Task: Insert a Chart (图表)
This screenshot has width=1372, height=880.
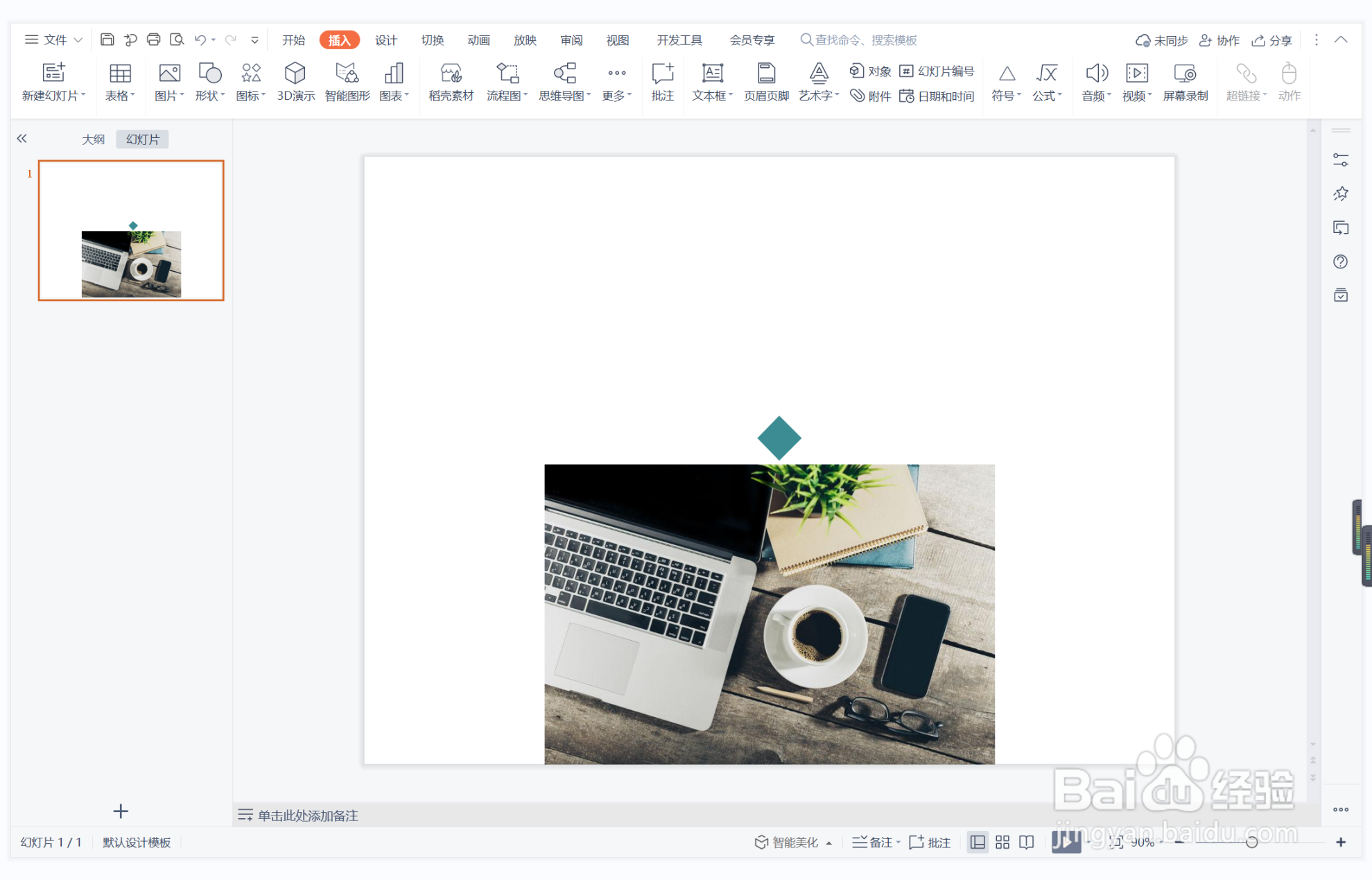Action: coord(394,73)
